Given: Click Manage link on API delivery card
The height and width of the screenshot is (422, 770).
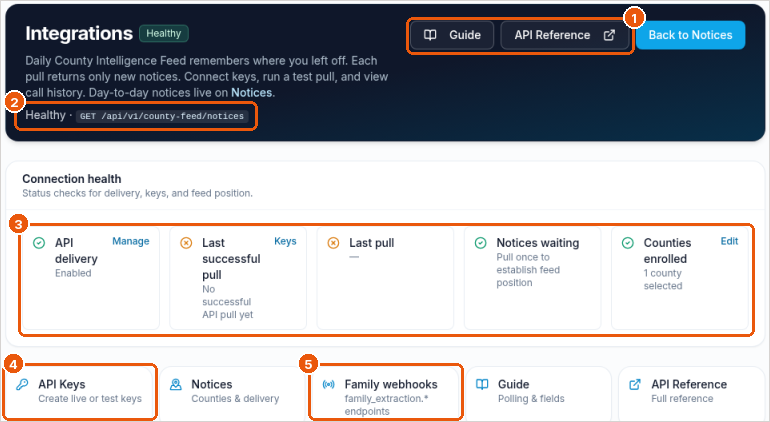Looking at the screenshot, I should pyautogui.click(x=131, y=241).
